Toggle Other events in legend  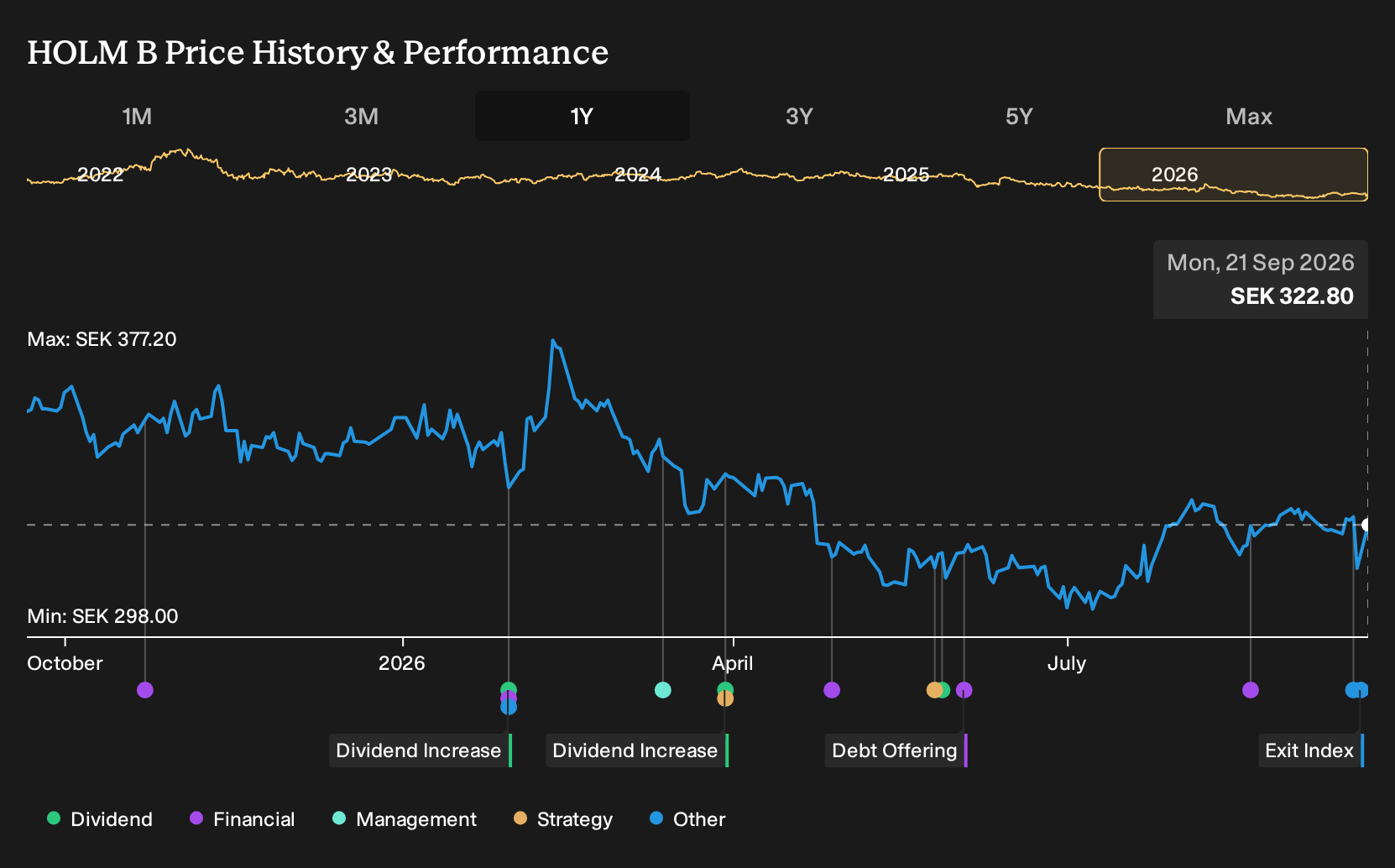[687, 819]
